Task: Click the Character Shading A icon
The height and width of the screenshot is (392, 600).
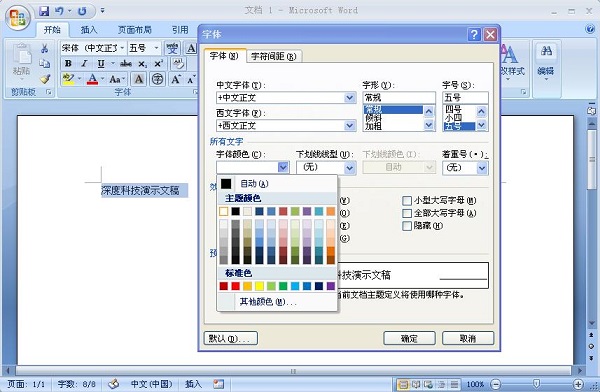Action: click(139, 79)
